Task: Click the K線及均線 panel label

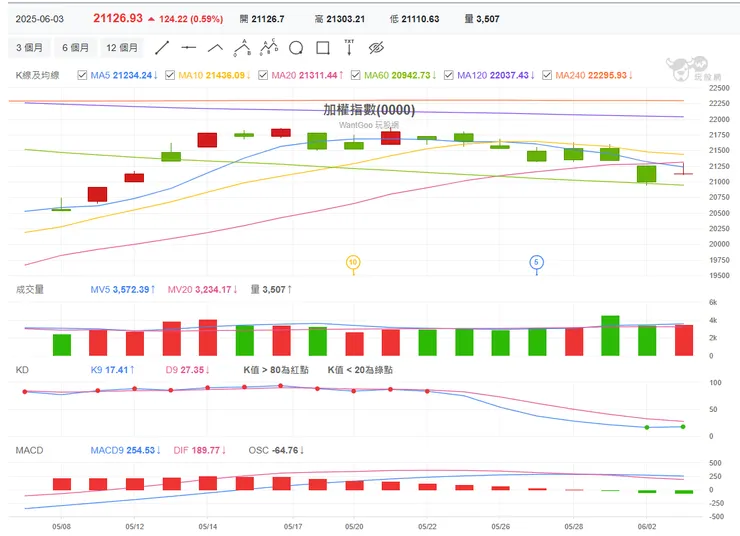Action: pyautogui.click(x=37, y=75)
